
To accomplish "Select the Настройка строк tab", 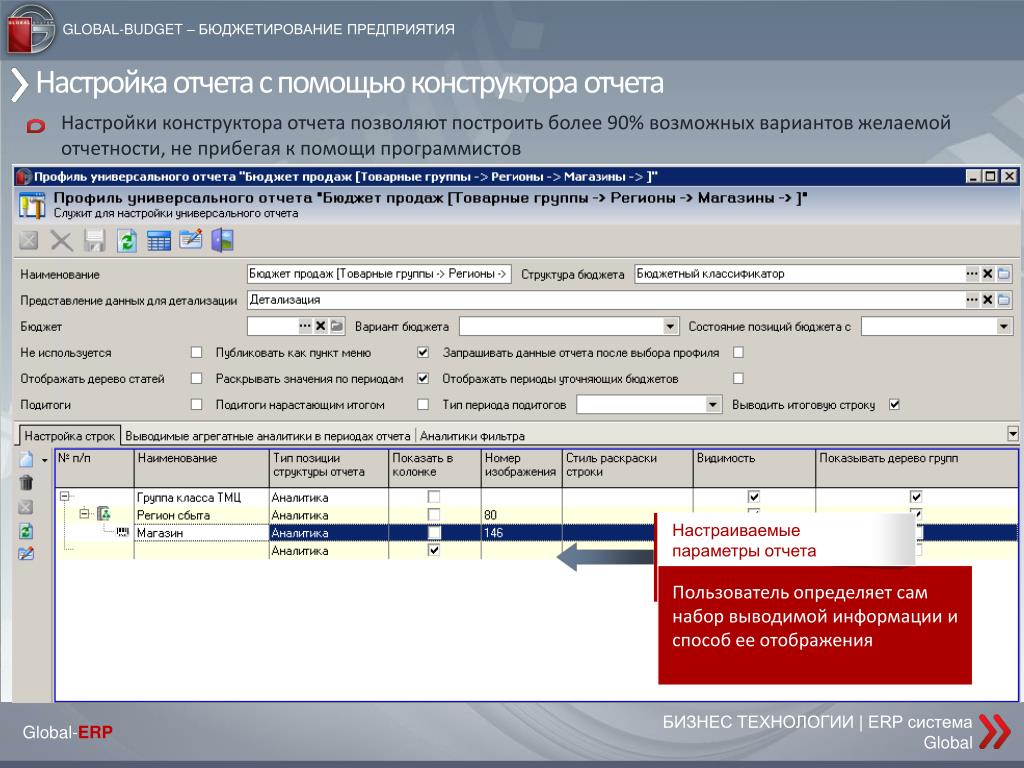I will pyautogui.click(x=69, y=436).
